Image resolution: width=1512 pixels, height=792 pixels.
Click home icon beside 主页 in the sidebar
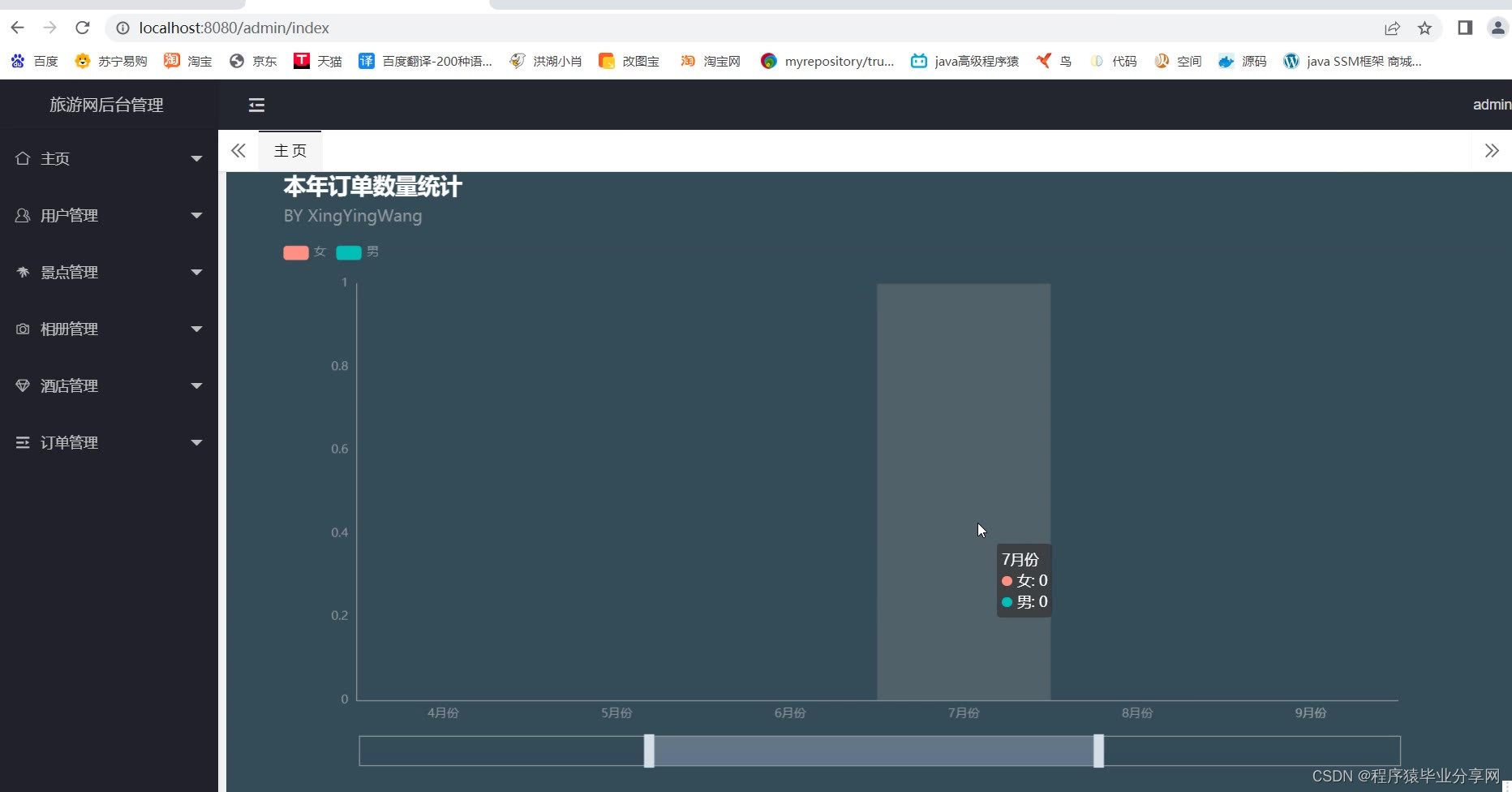tap(23, 158)
